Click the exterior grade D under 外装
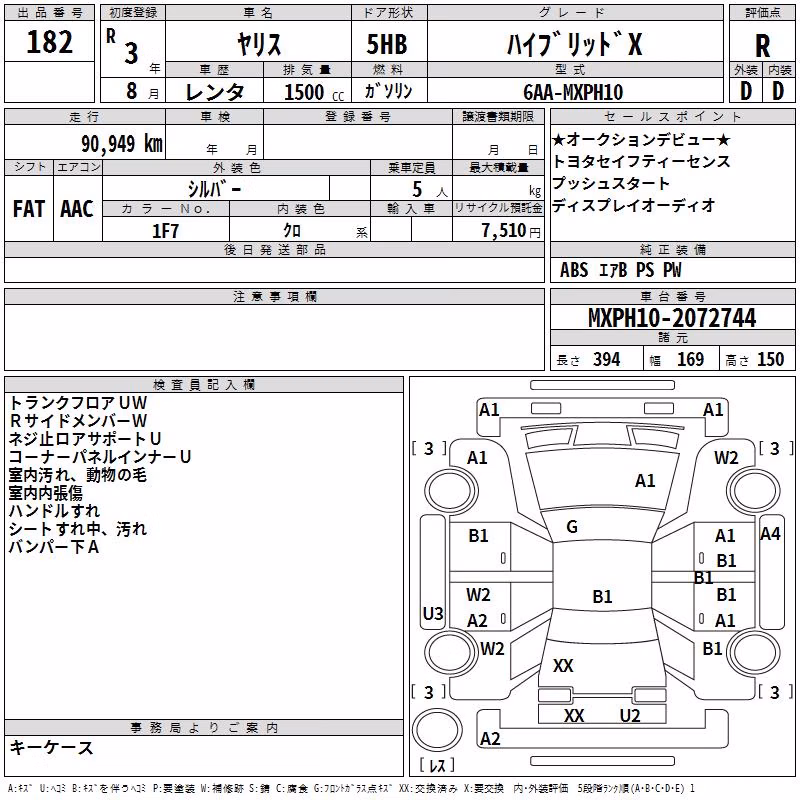 pyautogui.click(x=746, y=91)
